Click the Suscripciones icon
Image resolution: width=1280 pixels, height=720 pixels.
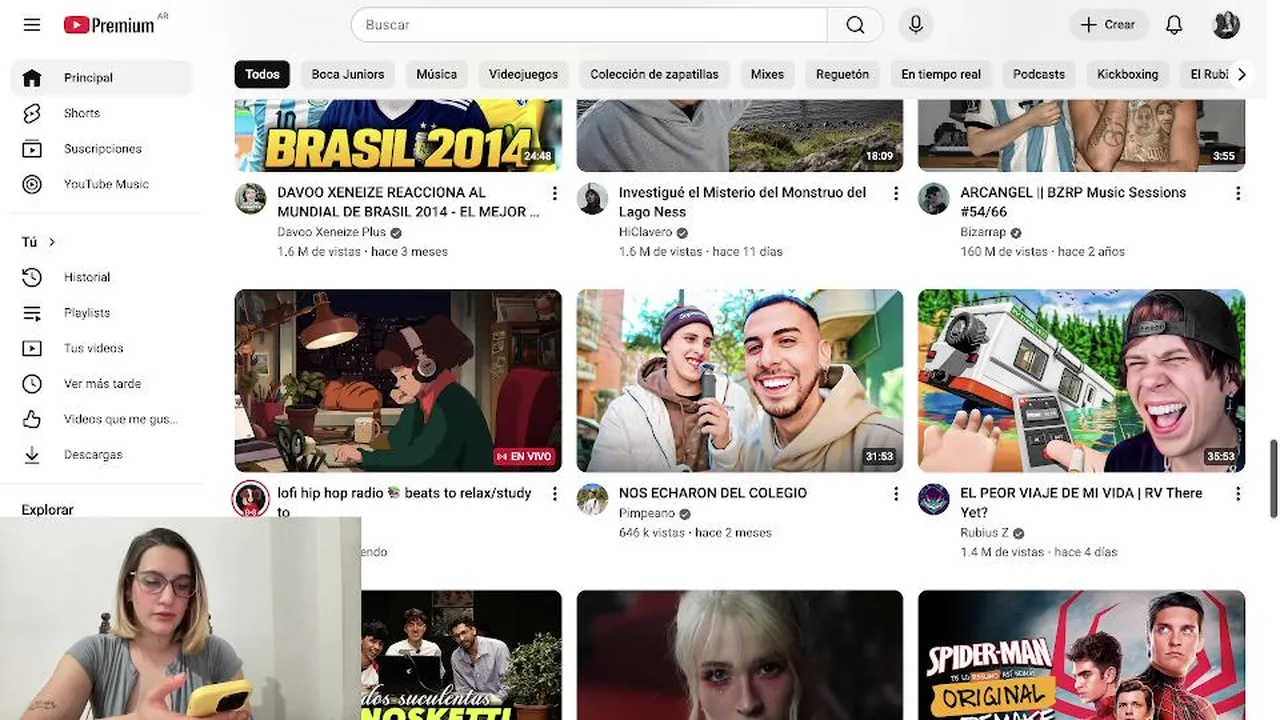coord(32,149)
